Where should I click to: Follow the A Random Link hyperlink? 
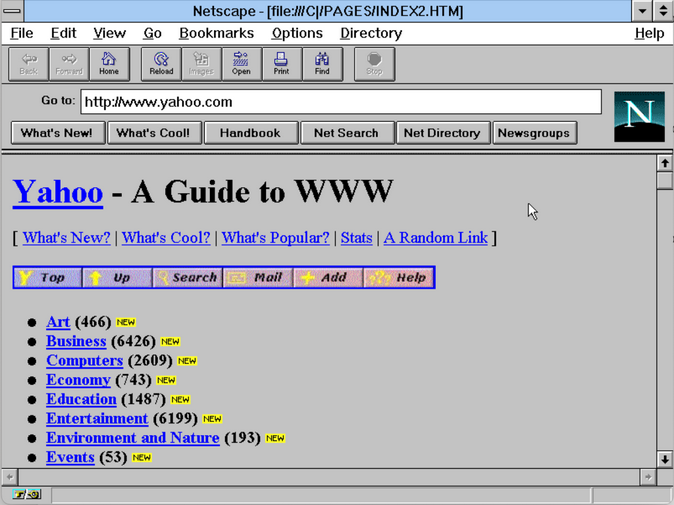[x=435, y=238]
